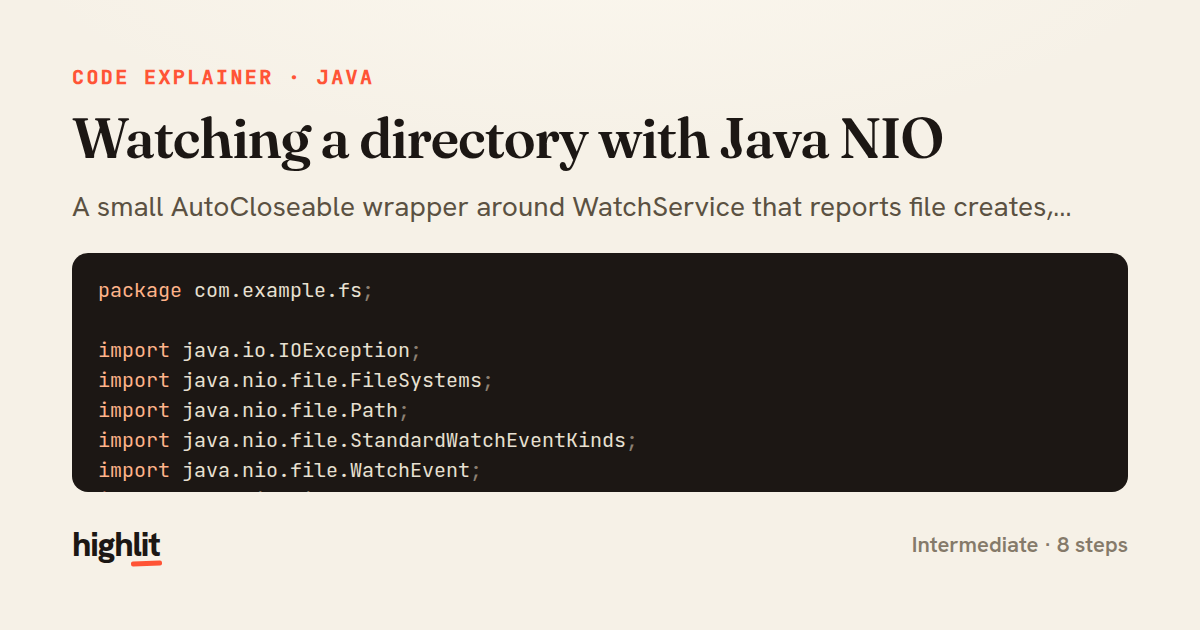Viewport: 1200px width, 630px height.
Task: Click the "Intermediate · 8 steps" label
Action: pyautogui.click(x=1020, y=546)
